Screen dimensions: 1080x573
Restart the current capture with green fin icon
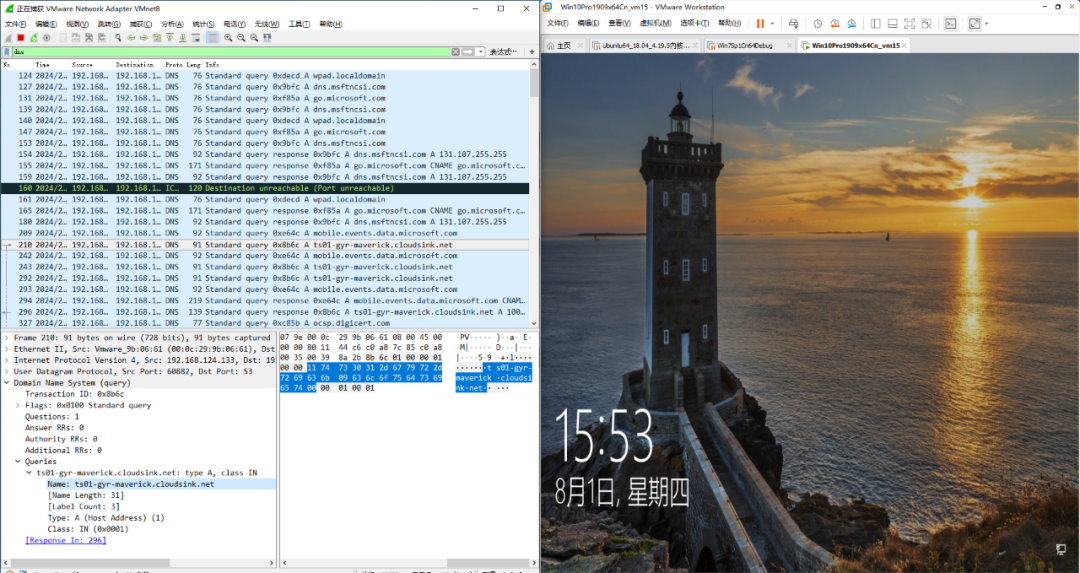pyautogui.click(x=33, y=38)
